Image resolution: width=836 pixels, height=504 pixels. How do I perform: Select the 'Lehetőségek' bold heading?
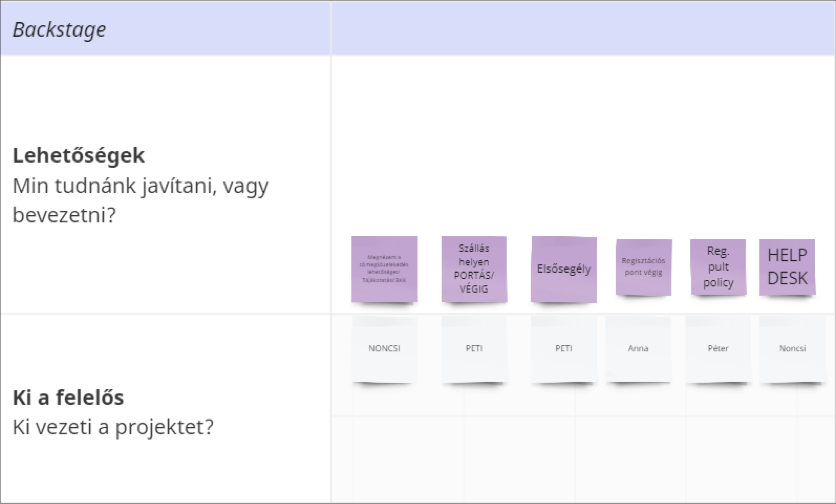(x=79, y=156)
